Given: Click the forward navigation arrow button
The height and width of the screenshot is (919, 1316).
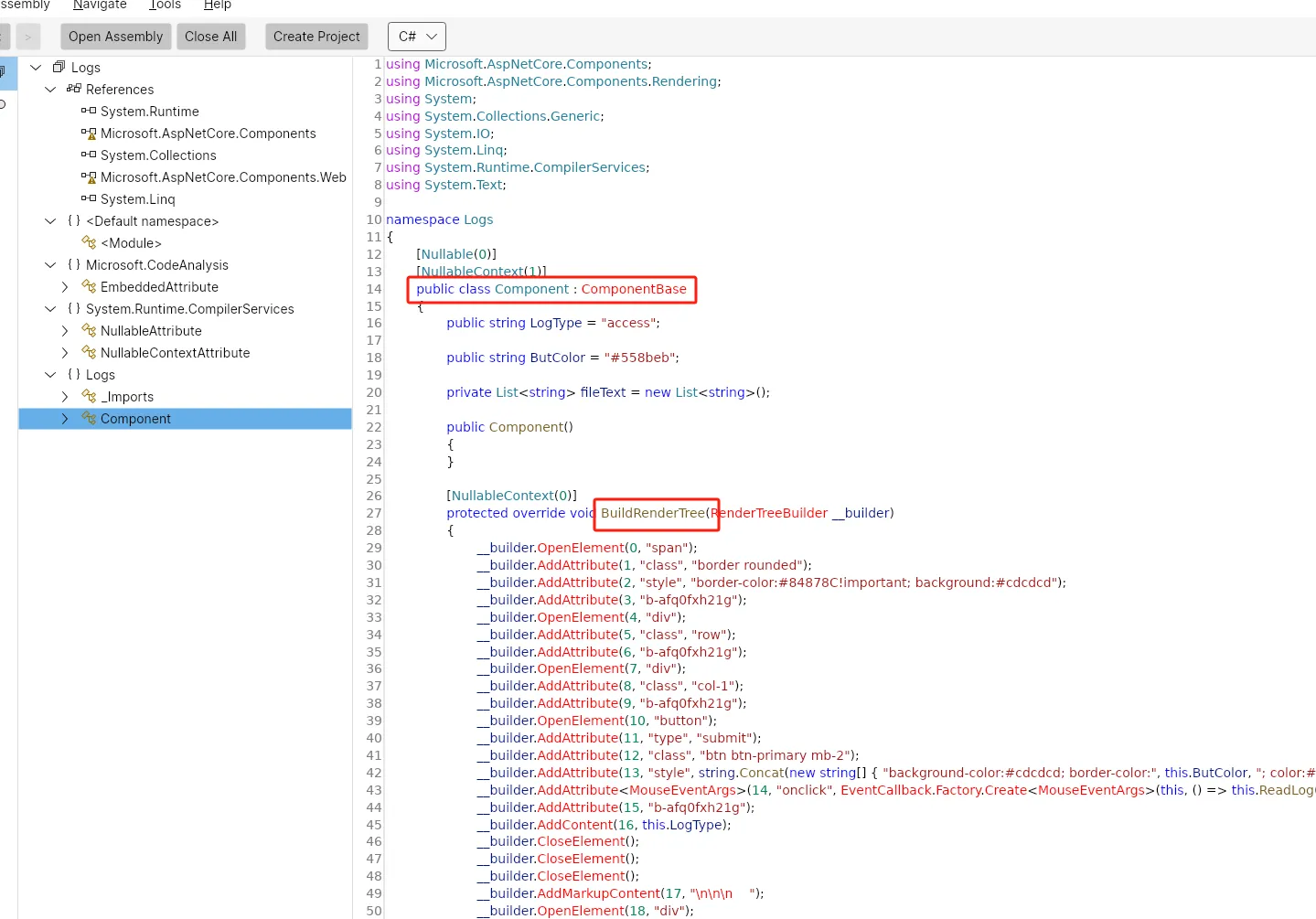Looking at the screenshot, I should pos(27,37).
